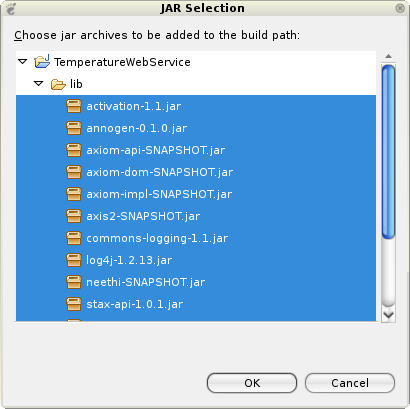The image size is (410, 409).
Task: Click the scrollbar up arrow
Action: point(388,56)
